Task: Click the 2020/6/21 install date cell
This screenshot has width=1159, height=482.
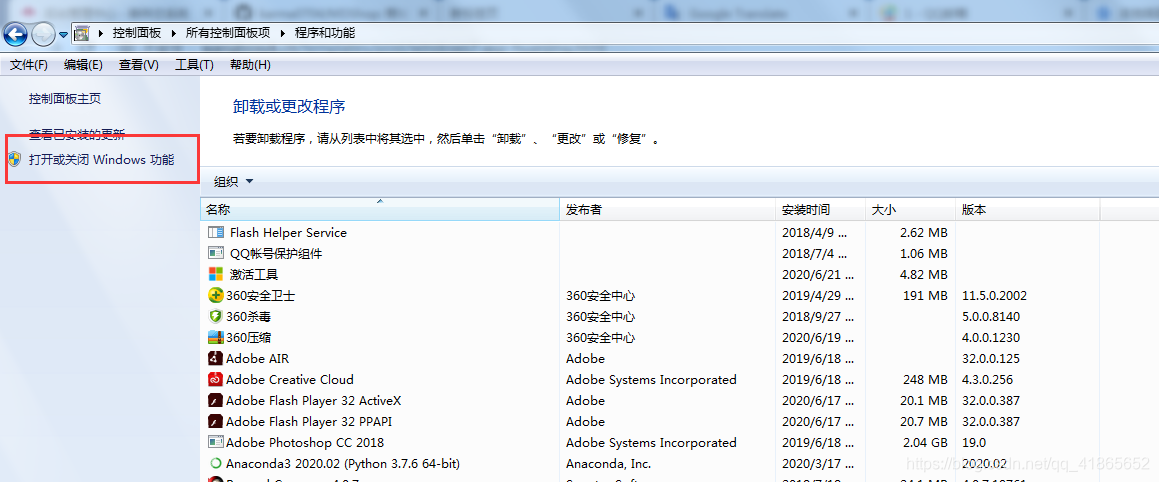Action: point(819,274)
